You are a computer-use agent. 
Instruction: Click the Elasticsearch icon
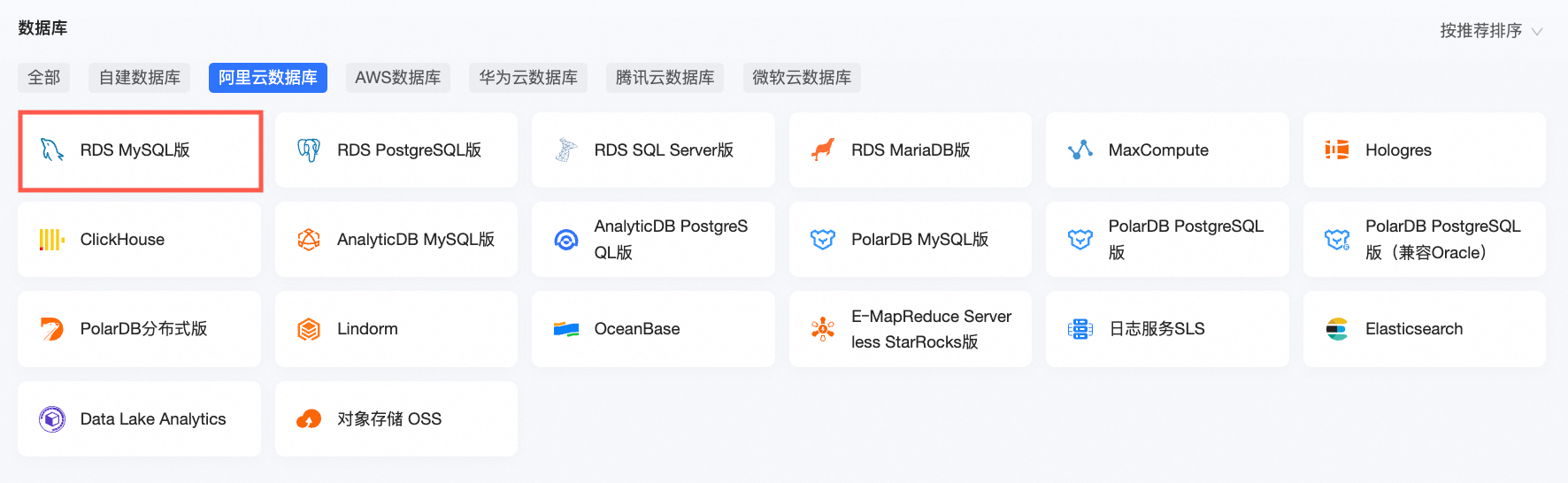point(1337,329)
